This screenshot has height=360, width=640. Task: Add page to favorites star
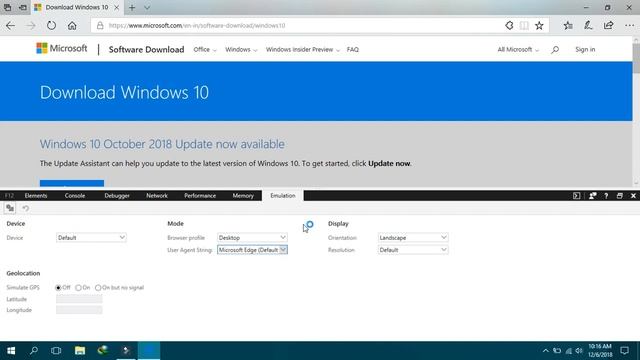[539, 26]
